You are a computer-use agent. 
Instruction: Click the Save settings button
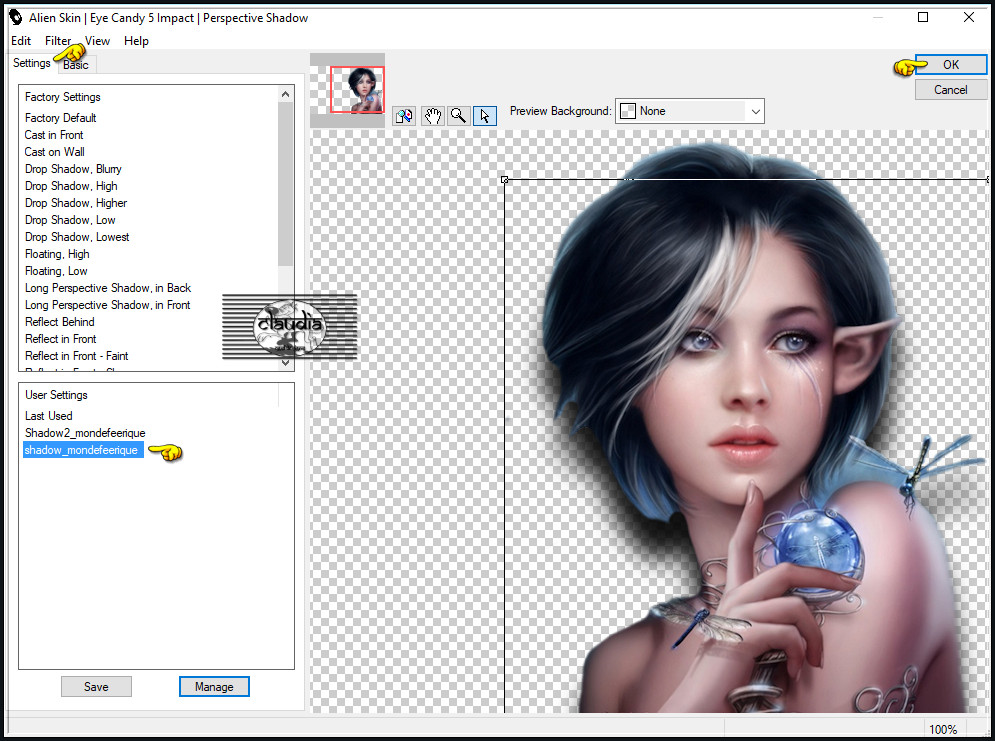pyautogui.click(x=96, y=686)
